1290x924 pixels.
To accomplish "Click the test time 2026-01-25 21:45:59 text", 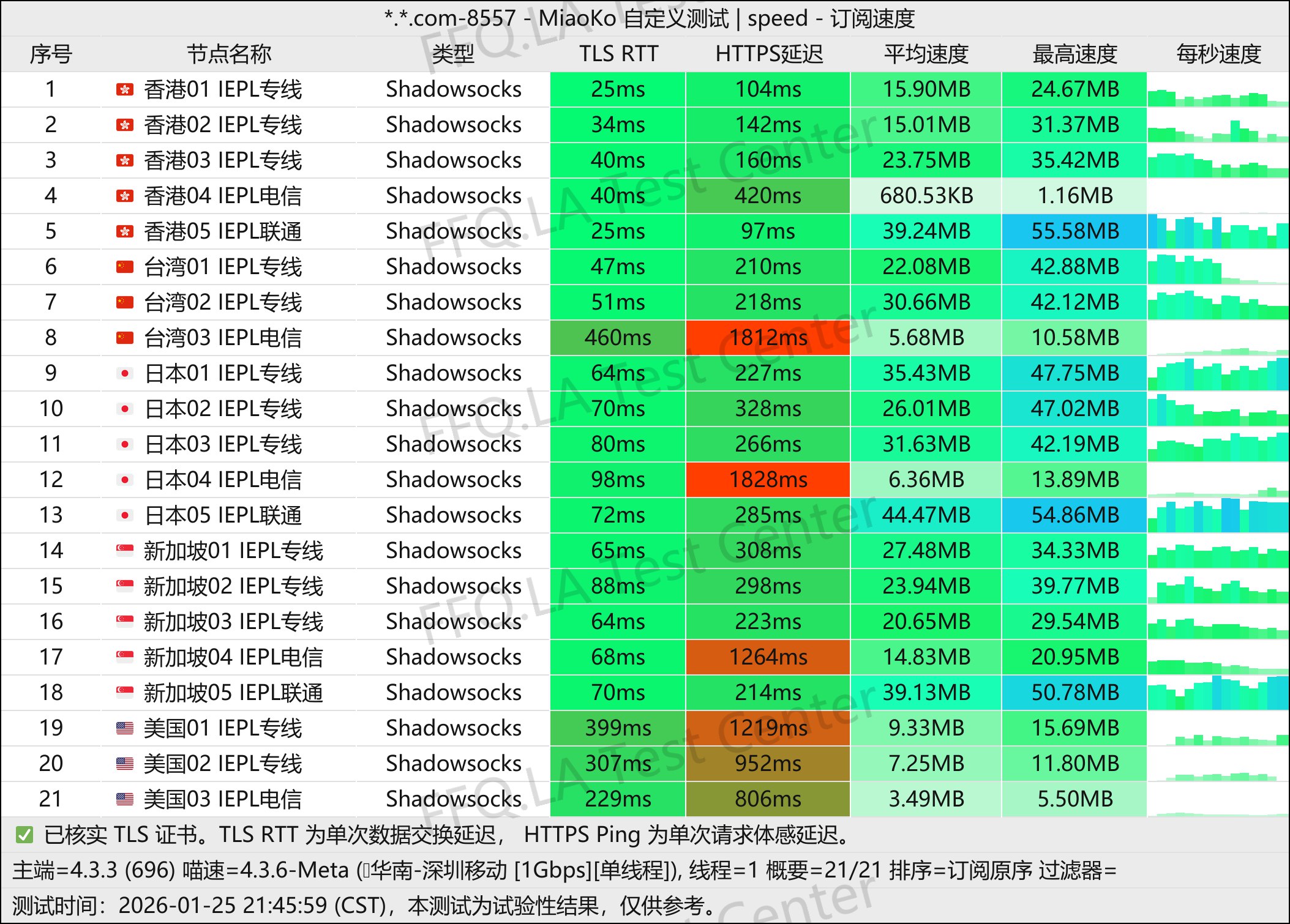I will (x=223, y=906).
